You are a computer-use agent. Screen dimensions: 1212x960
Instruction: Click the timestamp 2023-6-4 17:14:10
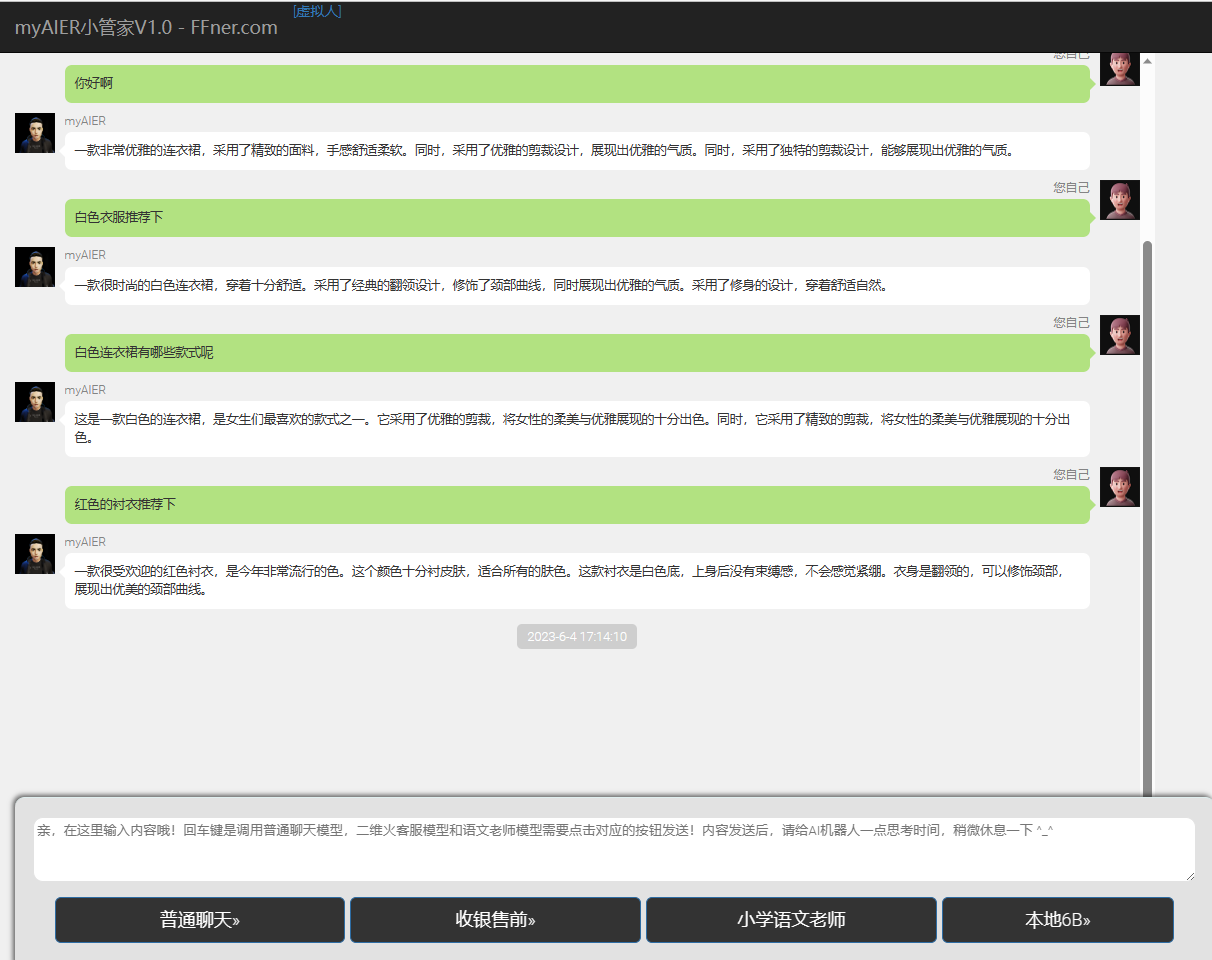coord(577,637)
